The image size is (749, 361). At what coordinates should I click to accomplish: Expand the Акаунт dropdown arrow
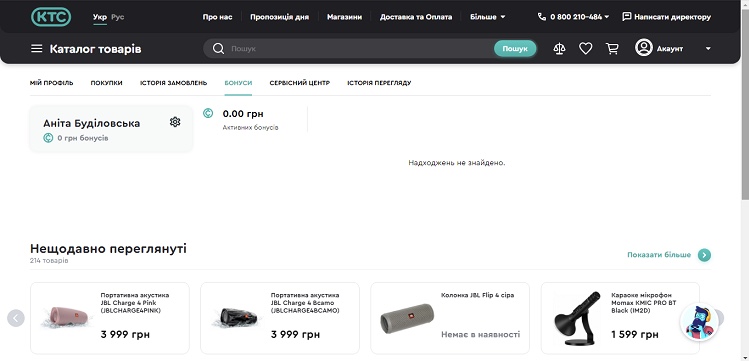(x=708, y=49)
